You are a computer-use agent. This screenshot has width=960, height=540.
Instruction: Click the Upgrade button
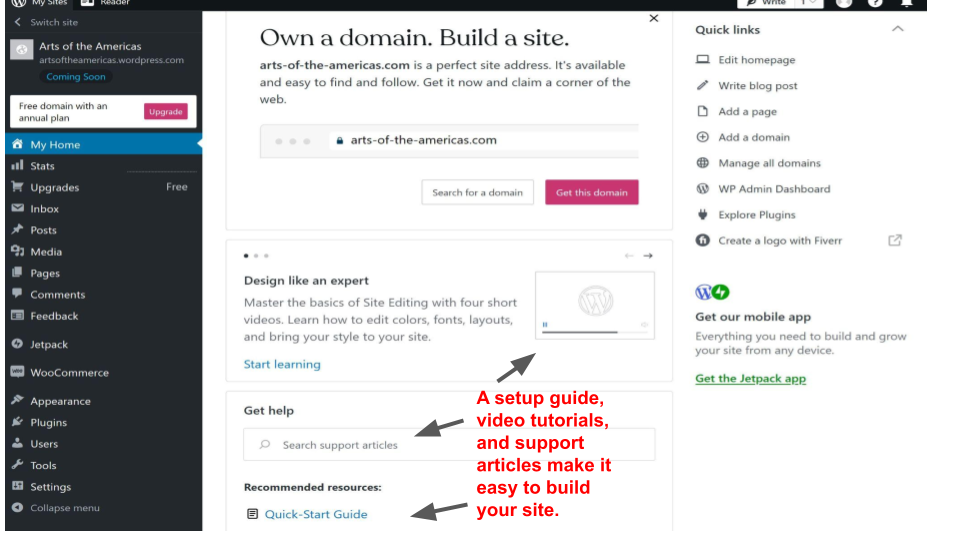(166, 111)
